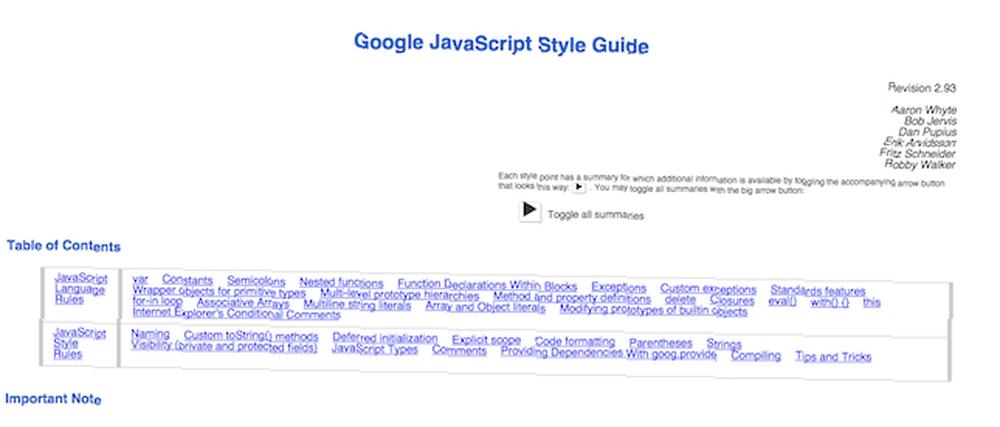Open Nested functions link
This screenshot has width=1000, height=427.
click(341, 282)
